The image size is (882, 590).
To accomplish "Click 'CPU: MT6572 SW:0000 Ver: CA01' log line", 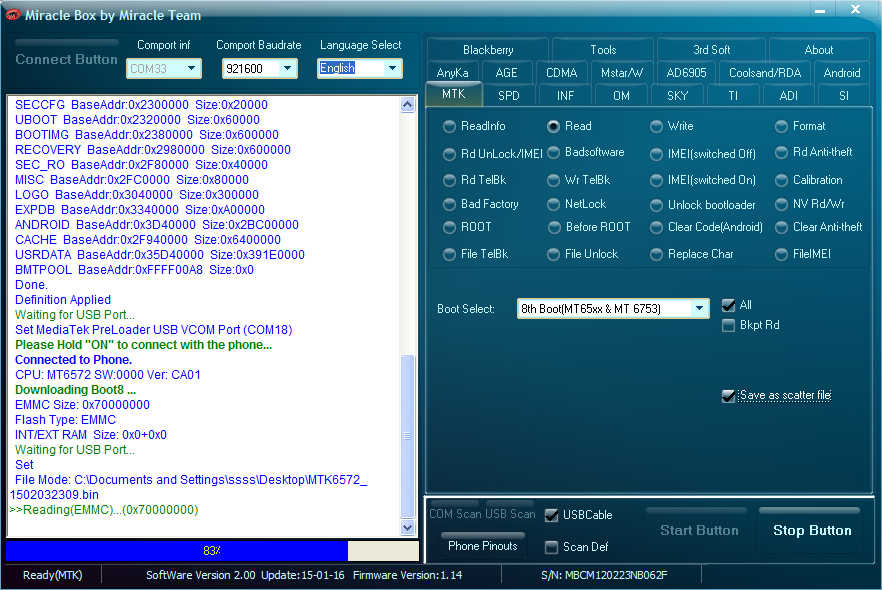I will pyautogui.click(x=107, y=375).
